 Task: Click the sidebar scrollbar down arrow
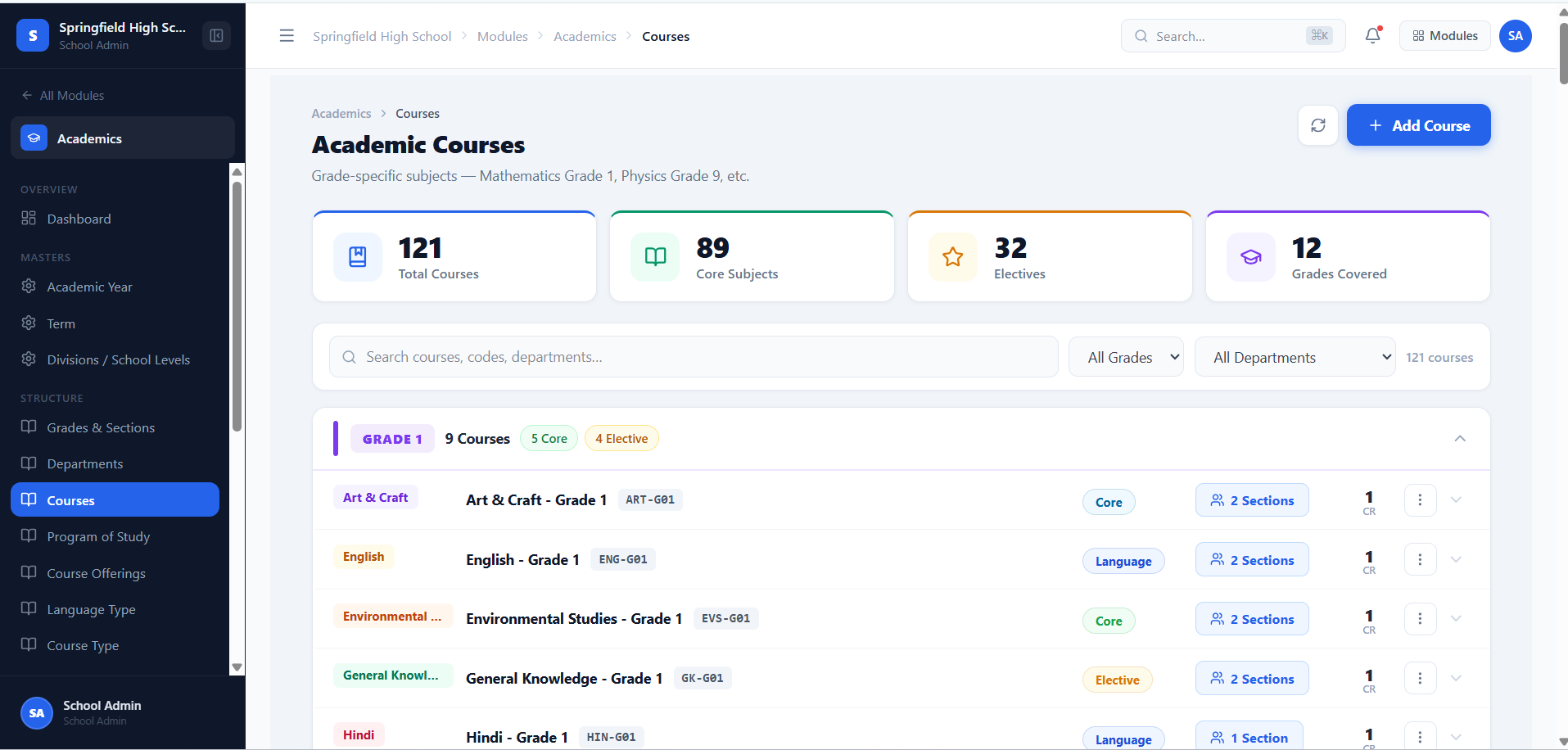coord(237,667)
